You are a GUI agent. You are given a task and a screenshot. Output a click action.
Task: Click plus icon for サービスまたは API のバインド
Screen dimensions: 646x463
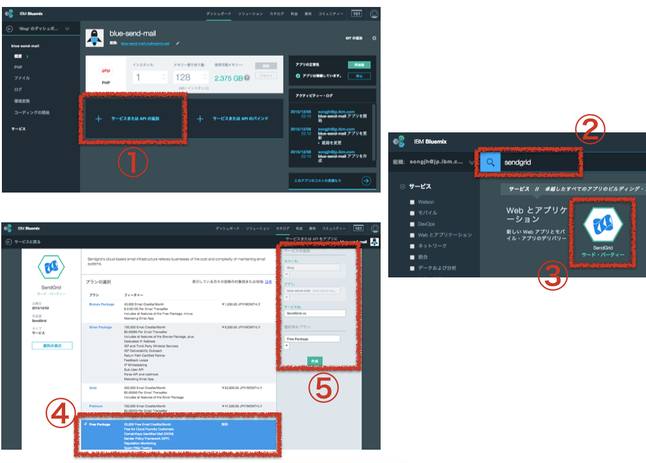pyautogui.click(x=200, y=119)
